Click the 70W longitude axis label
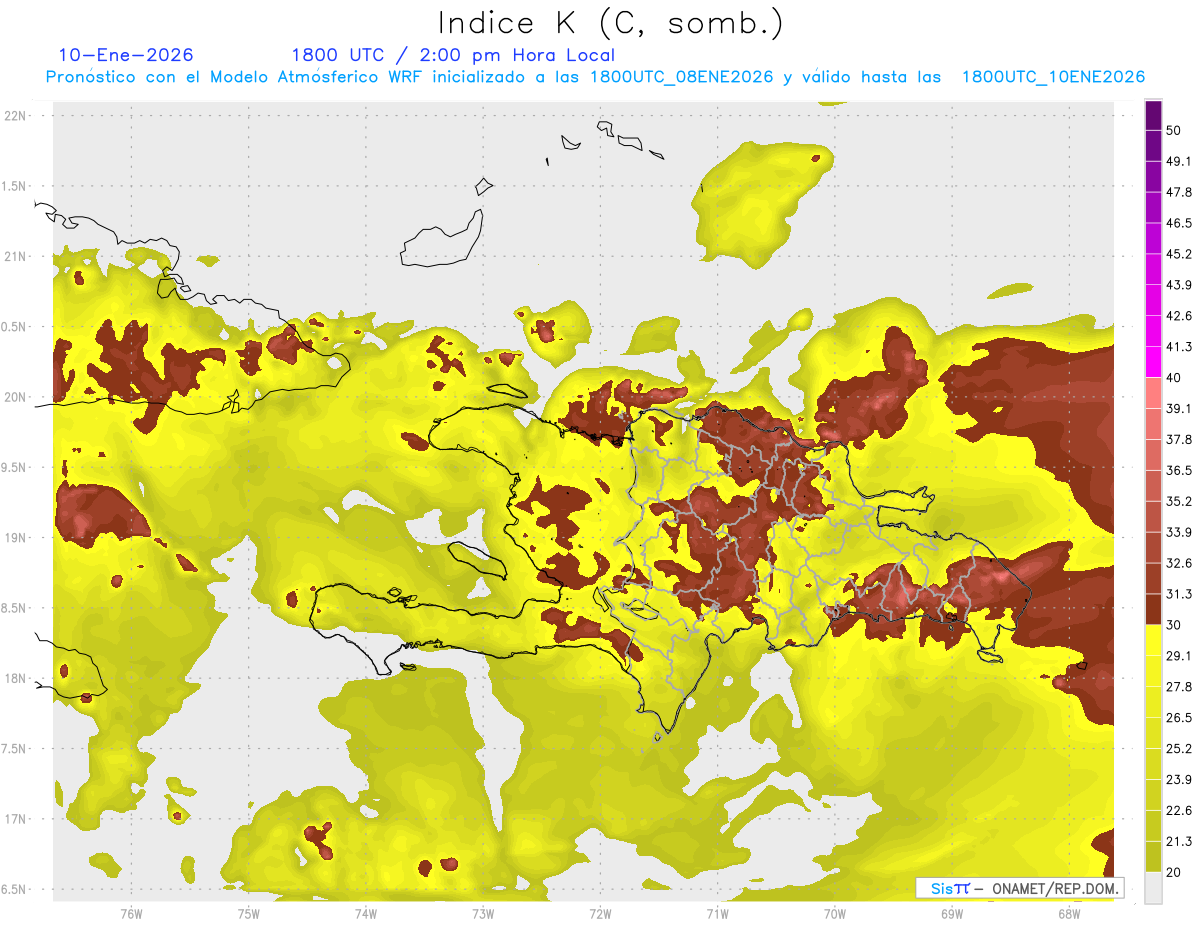 834,913
